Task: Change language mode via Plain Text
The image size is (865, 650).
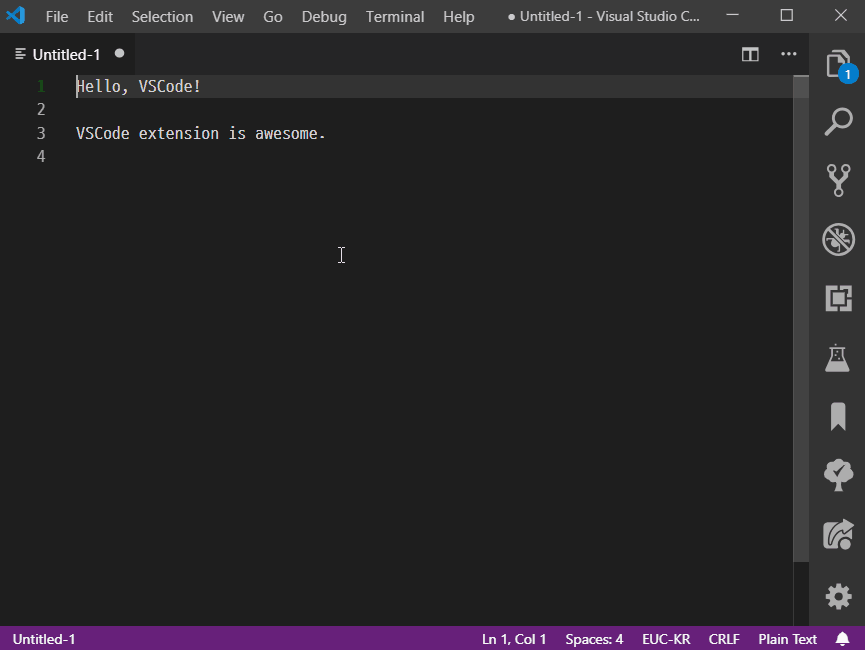Action: pyautogui.click(x=787, y=639)
